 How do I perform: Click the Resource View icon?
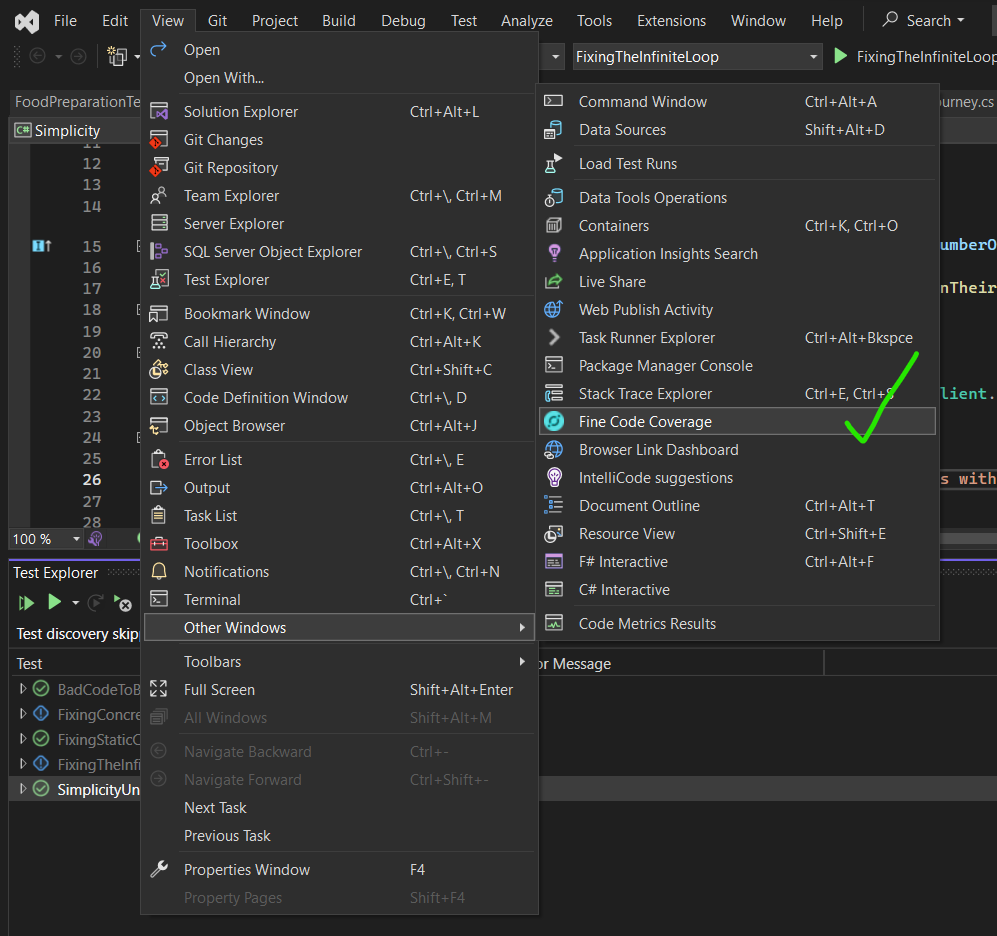554,533
